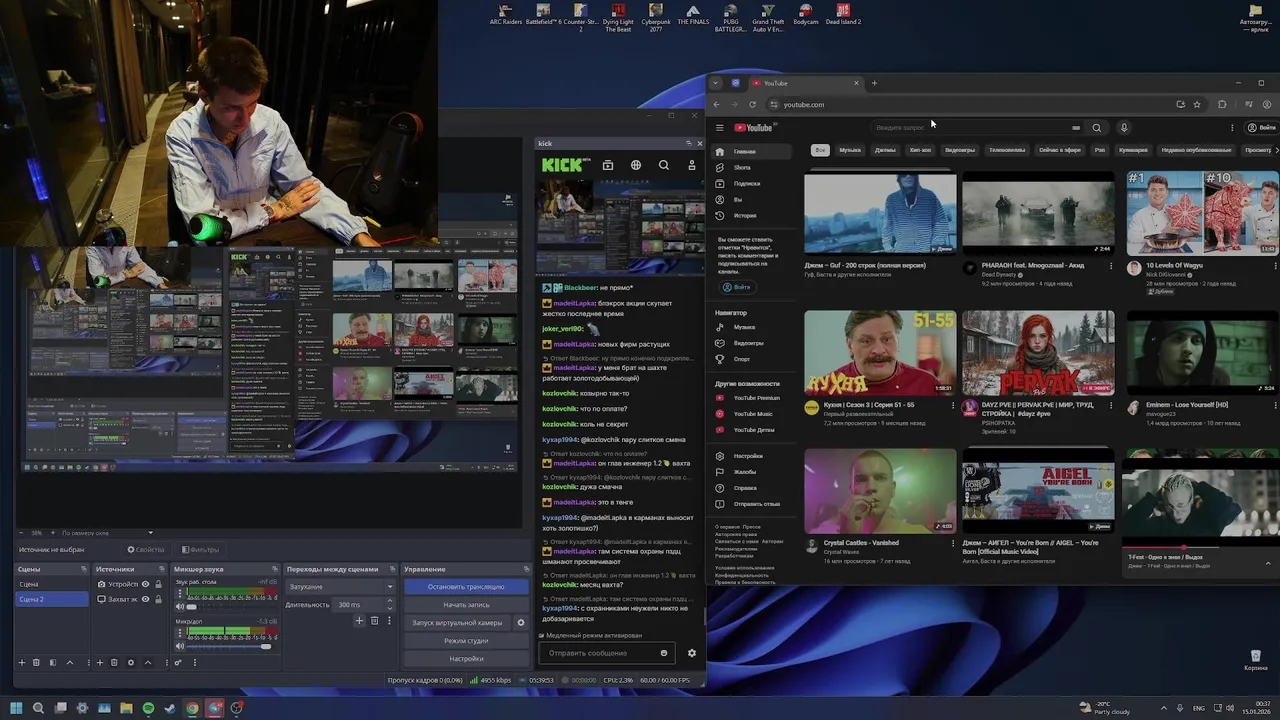Open the YouTube hamburger guide menu
This screenshot has height=720, width=1280.
pyautogui.click(x=719, y=128)
